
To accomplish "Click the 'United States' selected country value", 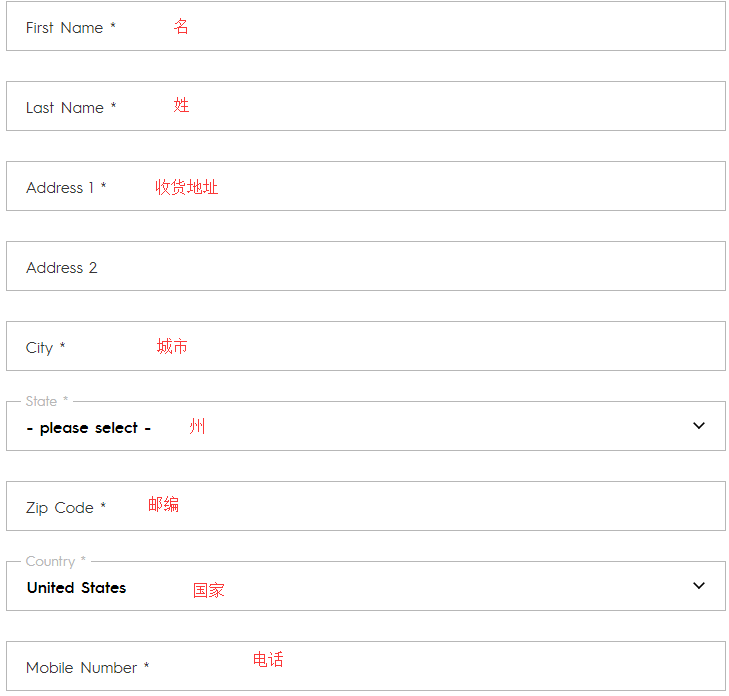I will point(77,588).
